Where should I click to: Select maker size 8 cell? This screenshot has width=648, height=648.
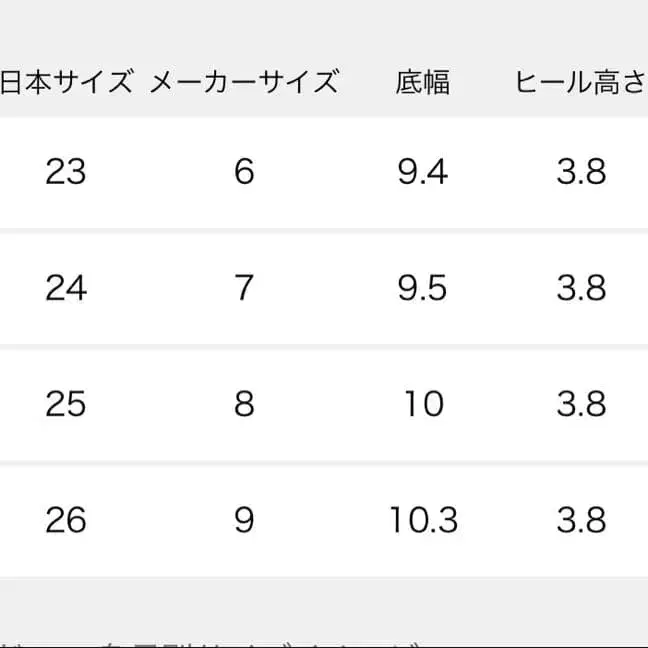pyautogui.click(x=244, y=405)
